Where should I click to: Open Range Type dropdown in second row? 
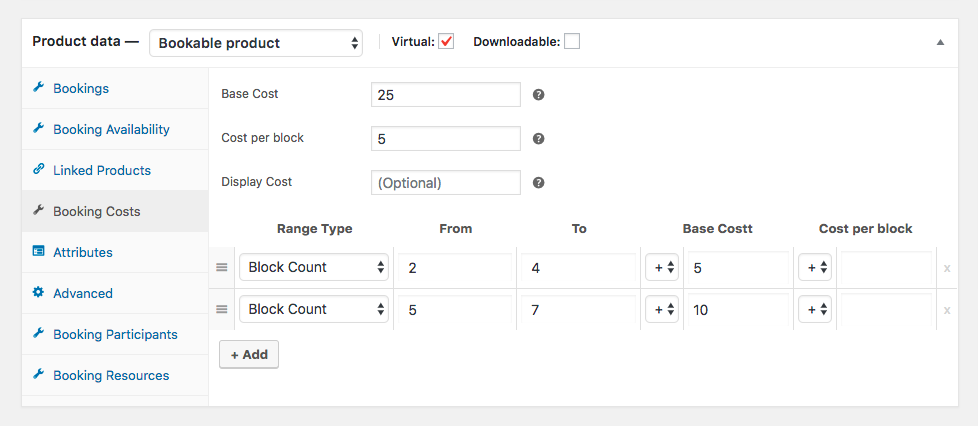point(314,309)
